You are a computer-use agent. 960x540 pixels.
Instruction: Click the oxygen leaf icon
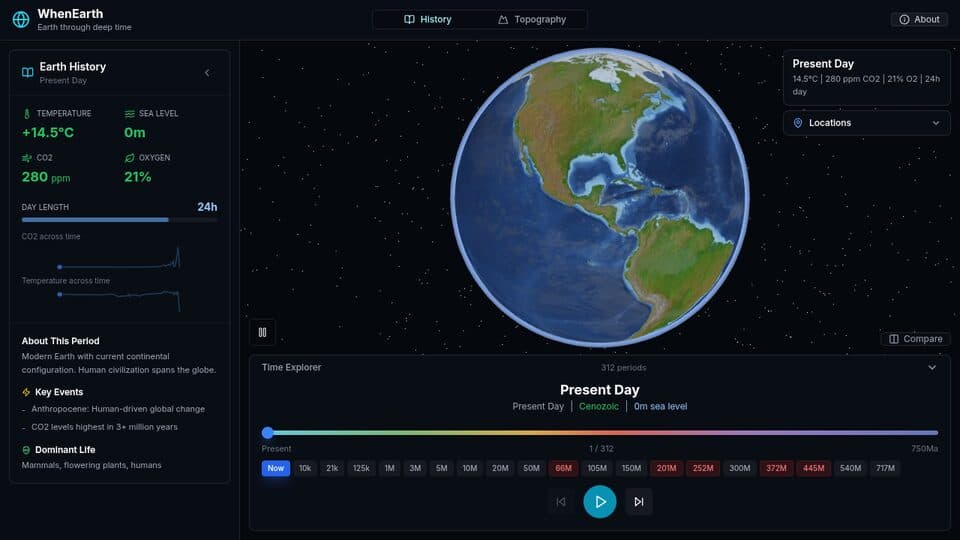129,158
